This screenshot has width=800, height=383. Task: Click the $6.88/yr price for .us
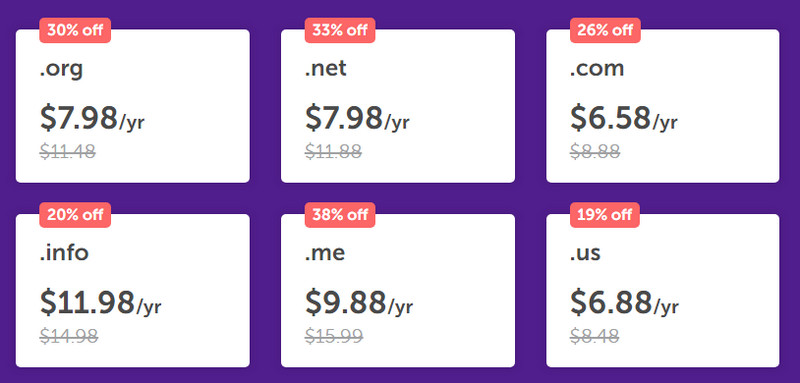(x=624, y=303)
